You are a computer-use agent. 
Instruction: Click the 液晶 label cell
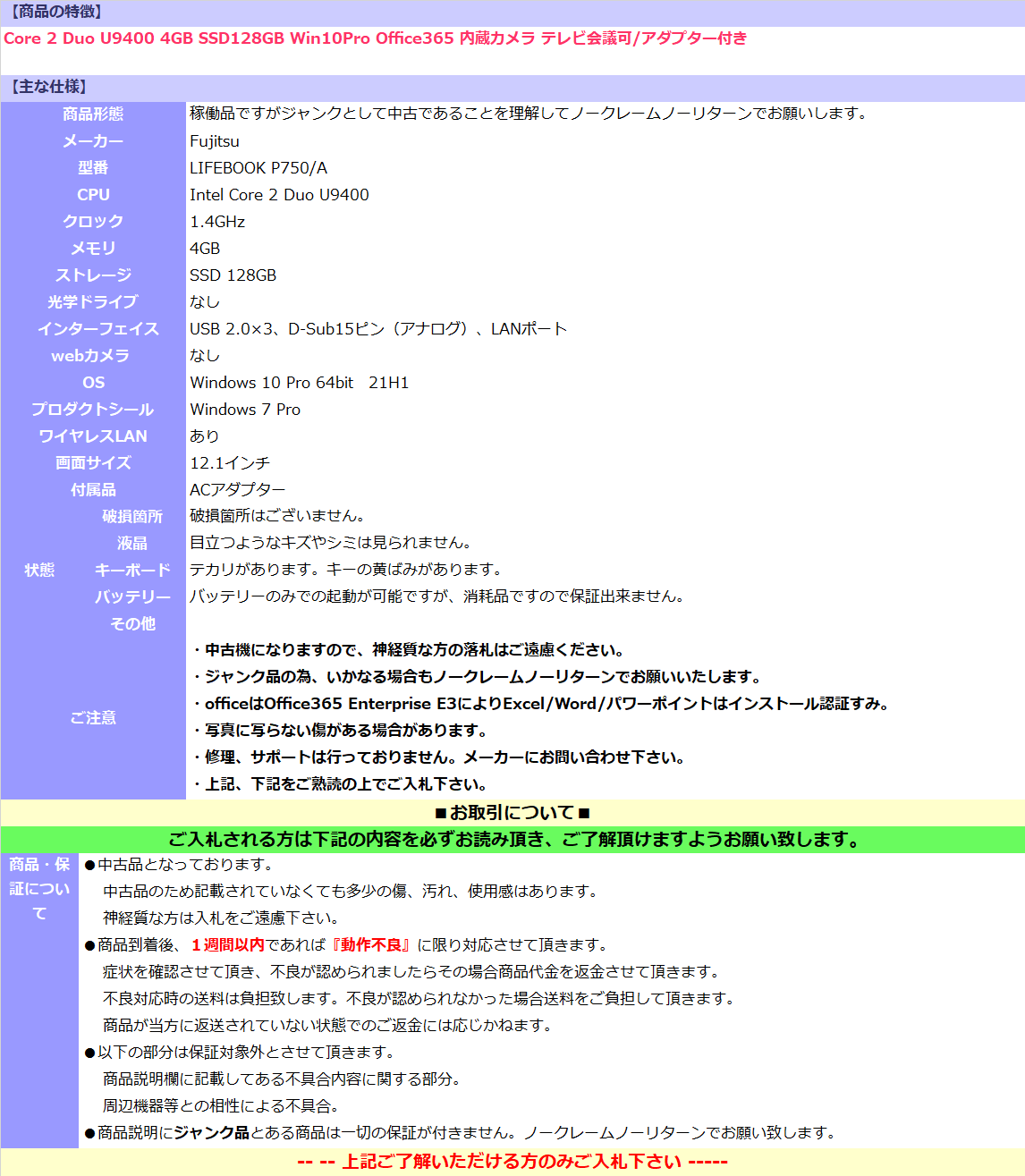pos(132,544)
